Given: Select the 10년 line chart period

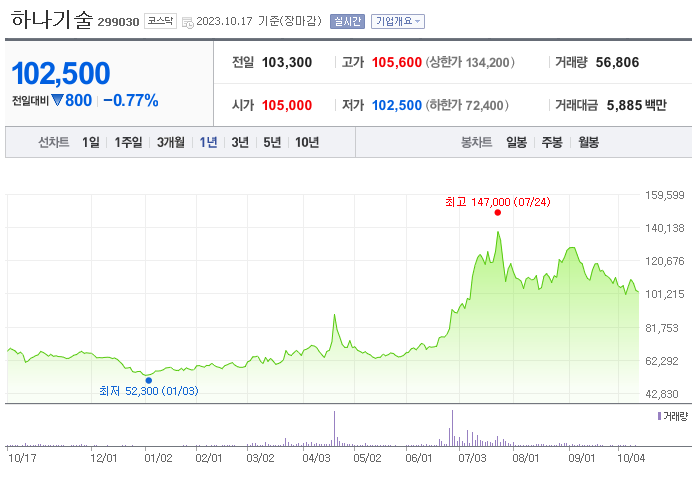Looking at the screenshot, I should point(307,142).
